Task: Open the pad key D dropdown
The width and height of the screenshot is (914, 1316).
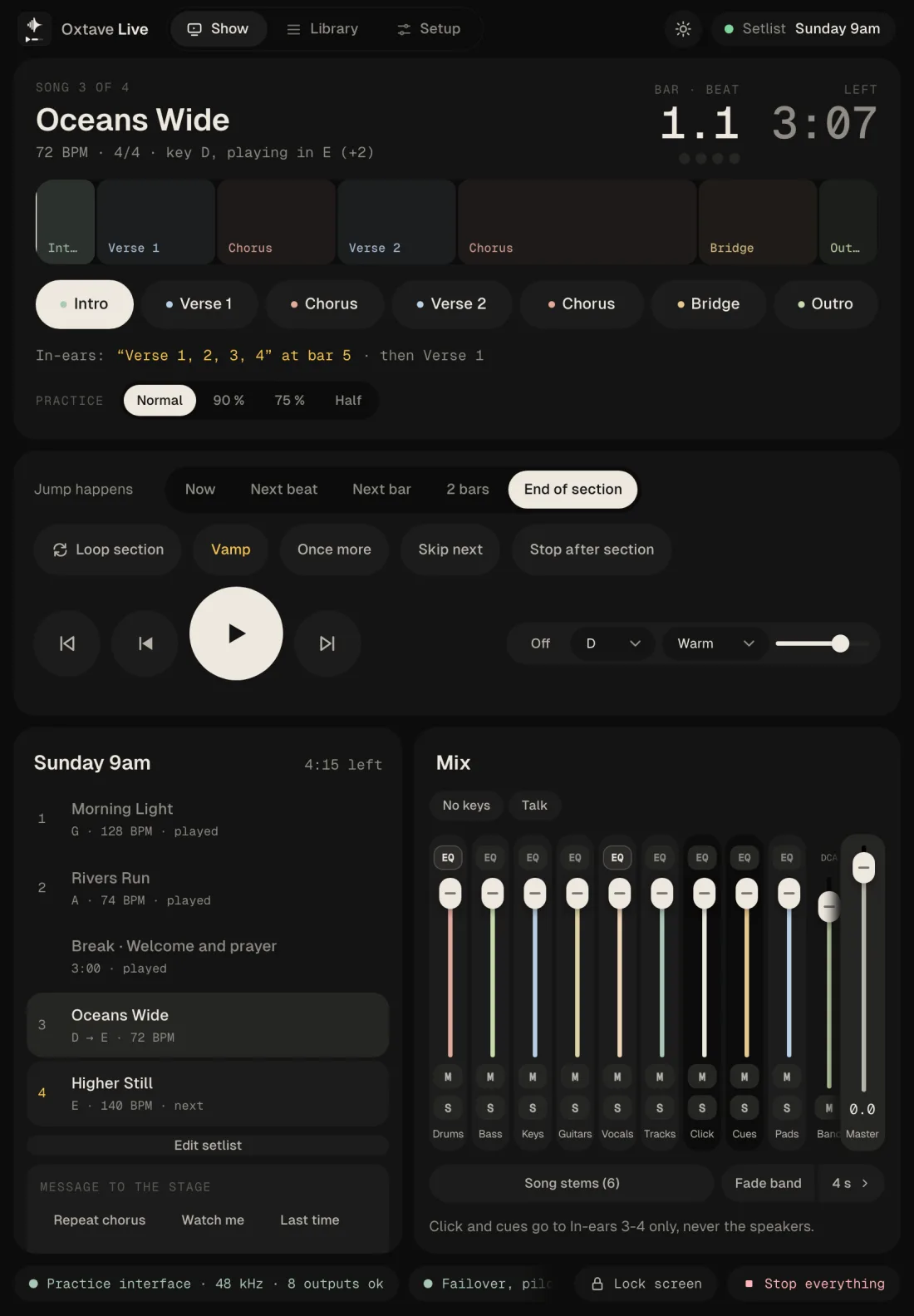Action: tap(613, 643)
